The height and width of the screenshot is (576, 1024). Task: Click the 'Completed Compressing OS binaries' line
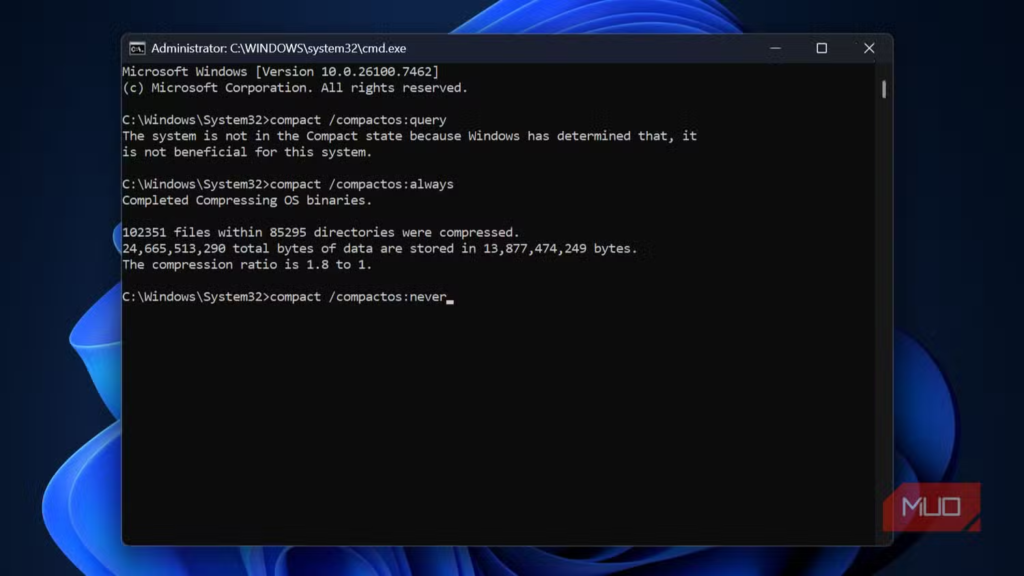(x=246, y=200)
